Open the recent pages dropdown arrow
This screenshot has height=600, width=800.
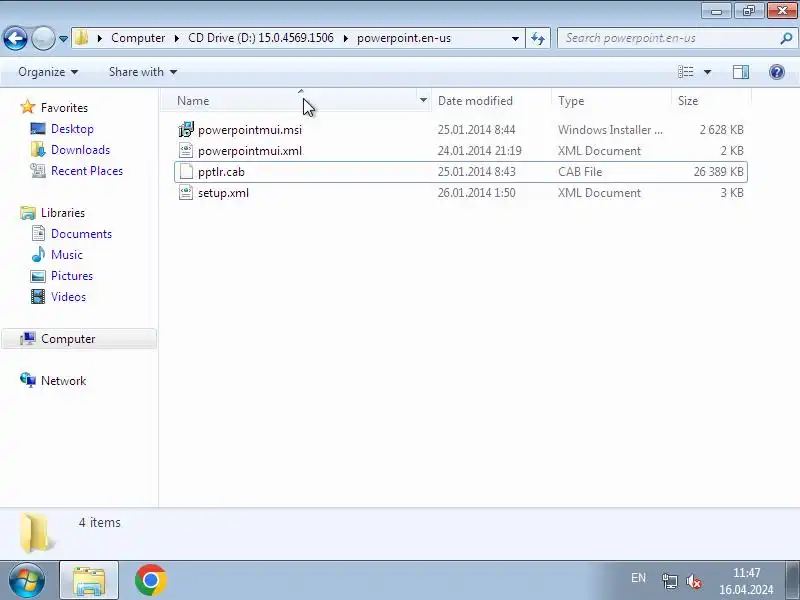(63, 39)
